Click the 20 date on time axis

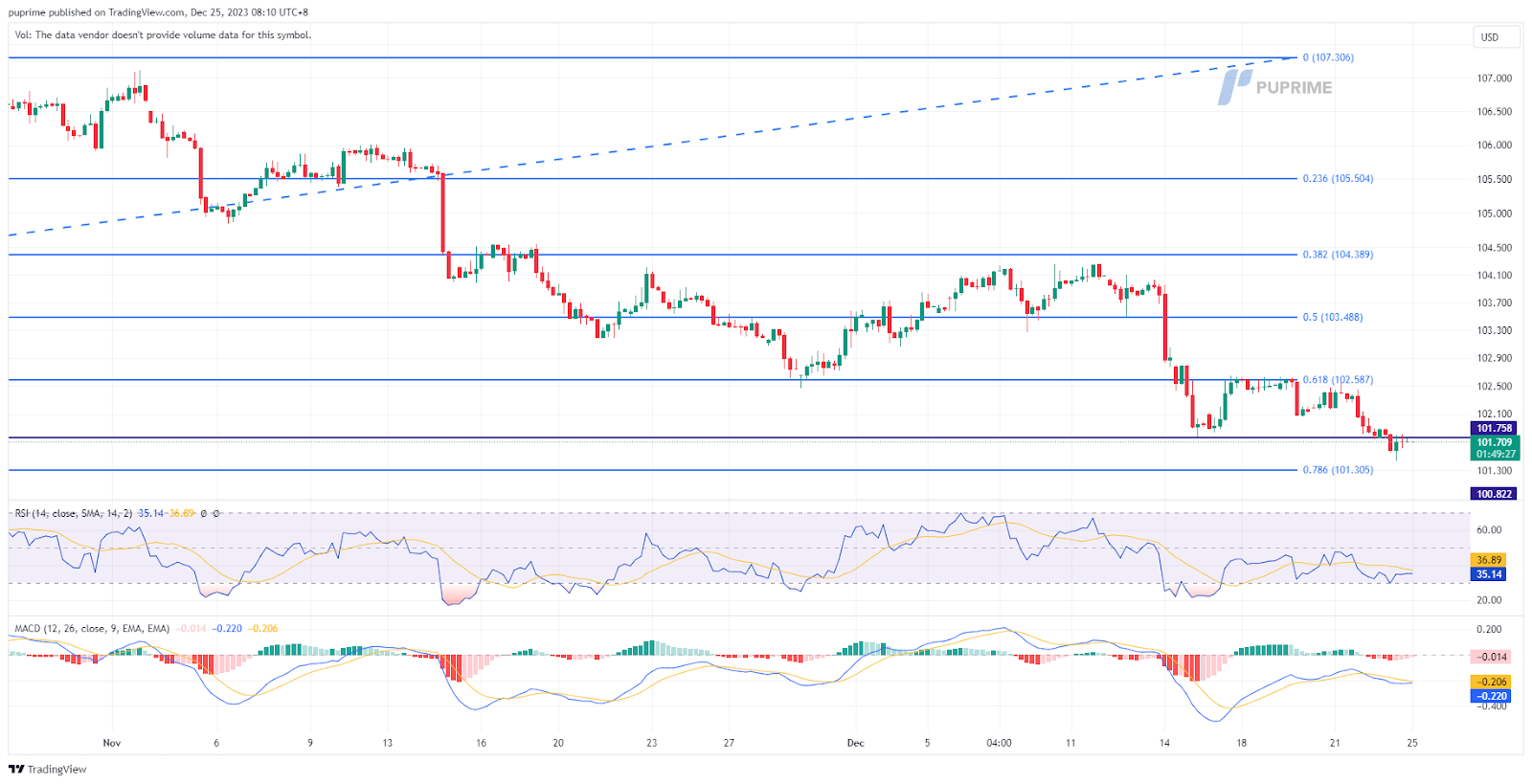coord(558,743)
